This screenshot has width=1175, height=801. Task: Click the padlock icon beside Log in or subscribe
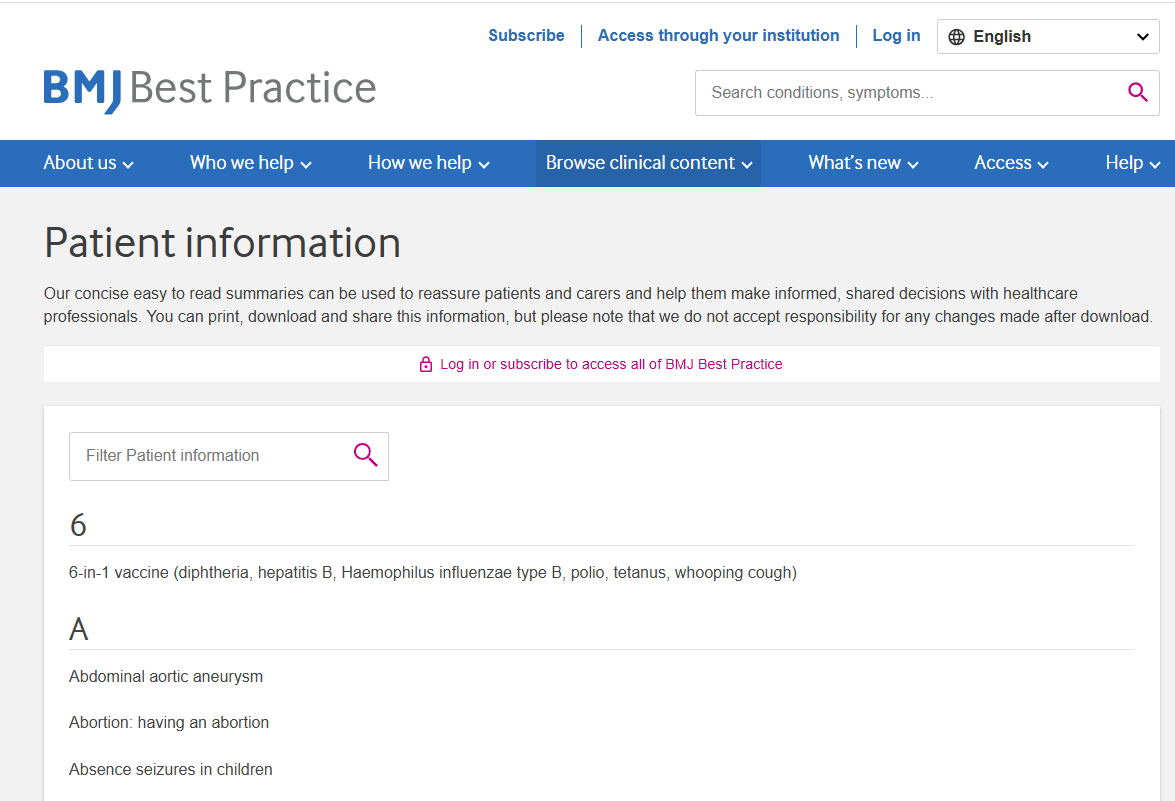tap(426, 364)
